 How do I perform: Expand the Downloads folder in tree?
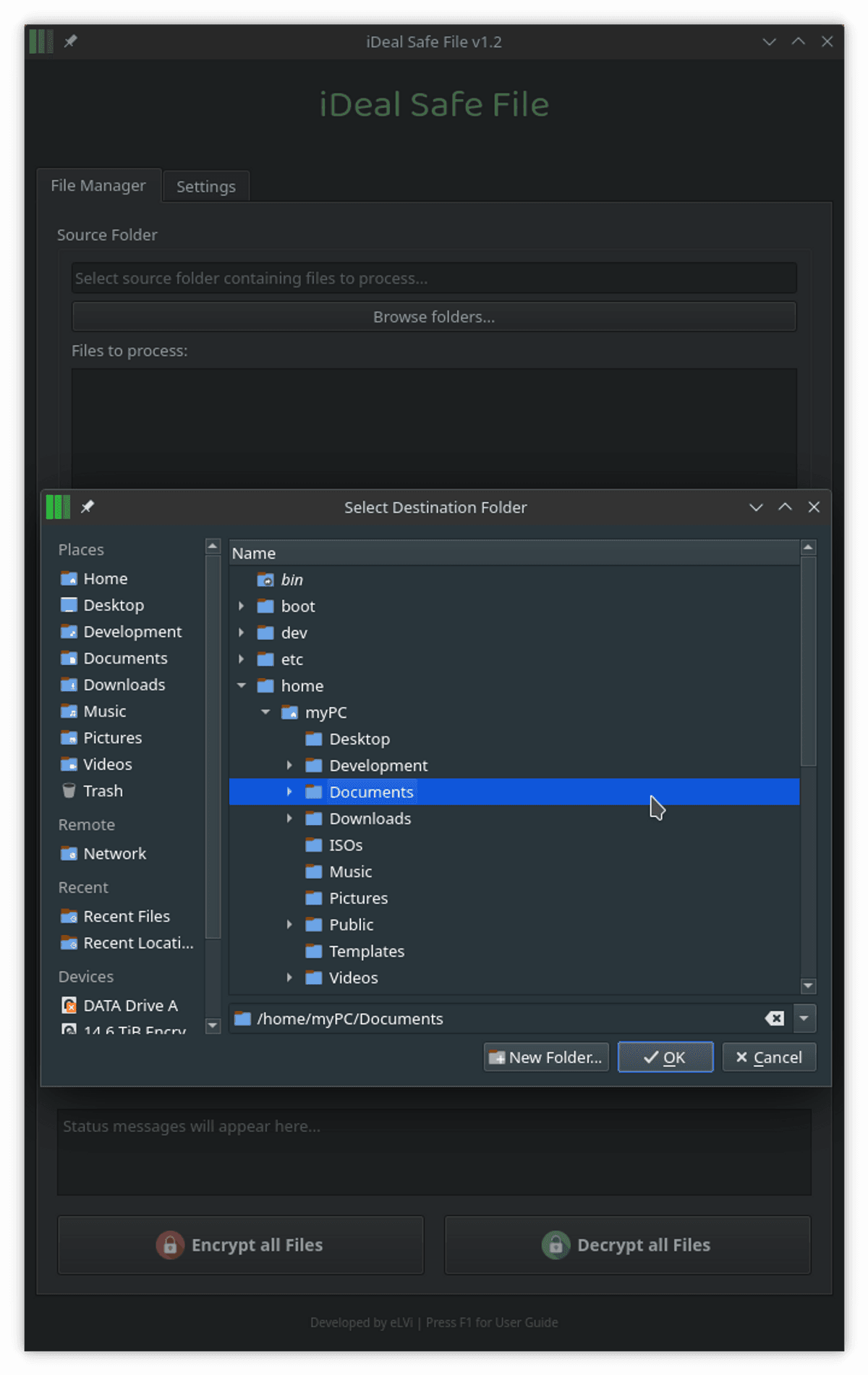pyautogui.click(x=289, y=818)
